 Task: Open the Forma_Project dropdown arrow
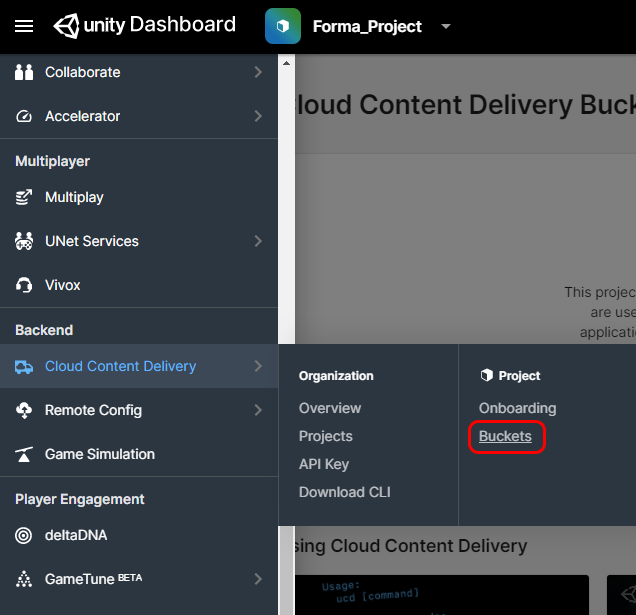[x=446, y=26]
